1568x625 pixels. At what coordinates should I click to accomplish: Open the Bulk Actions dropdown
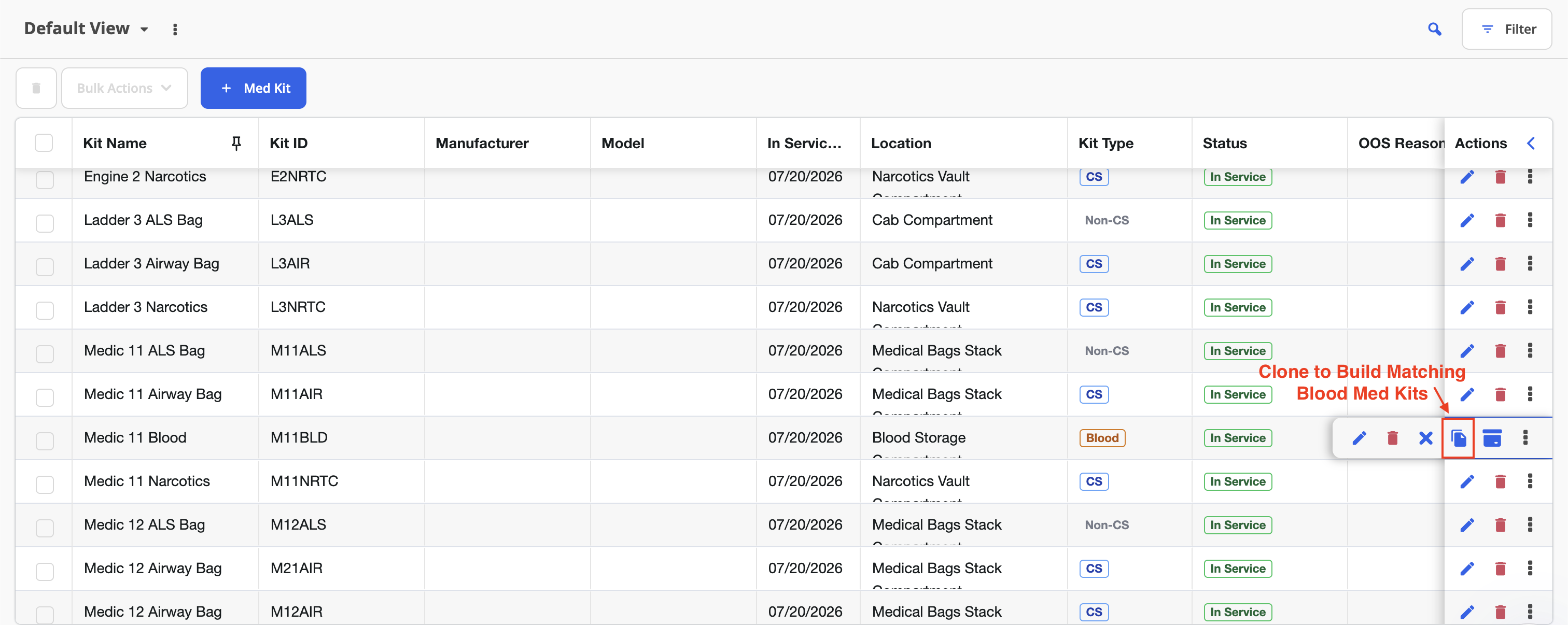[124, 88]
